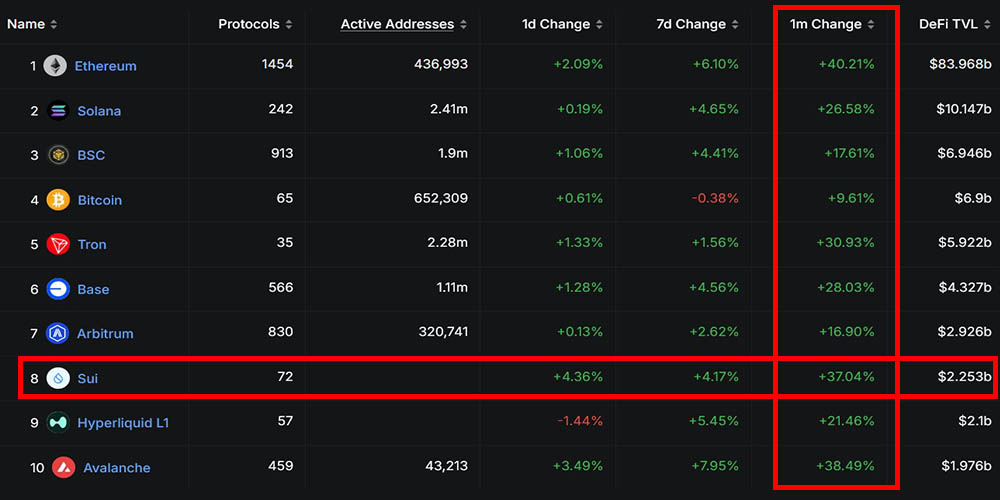Open the Hyperliquid L1 link
Image resolution: width=1000 pixels, height=500 pixels.
(123, 423)
